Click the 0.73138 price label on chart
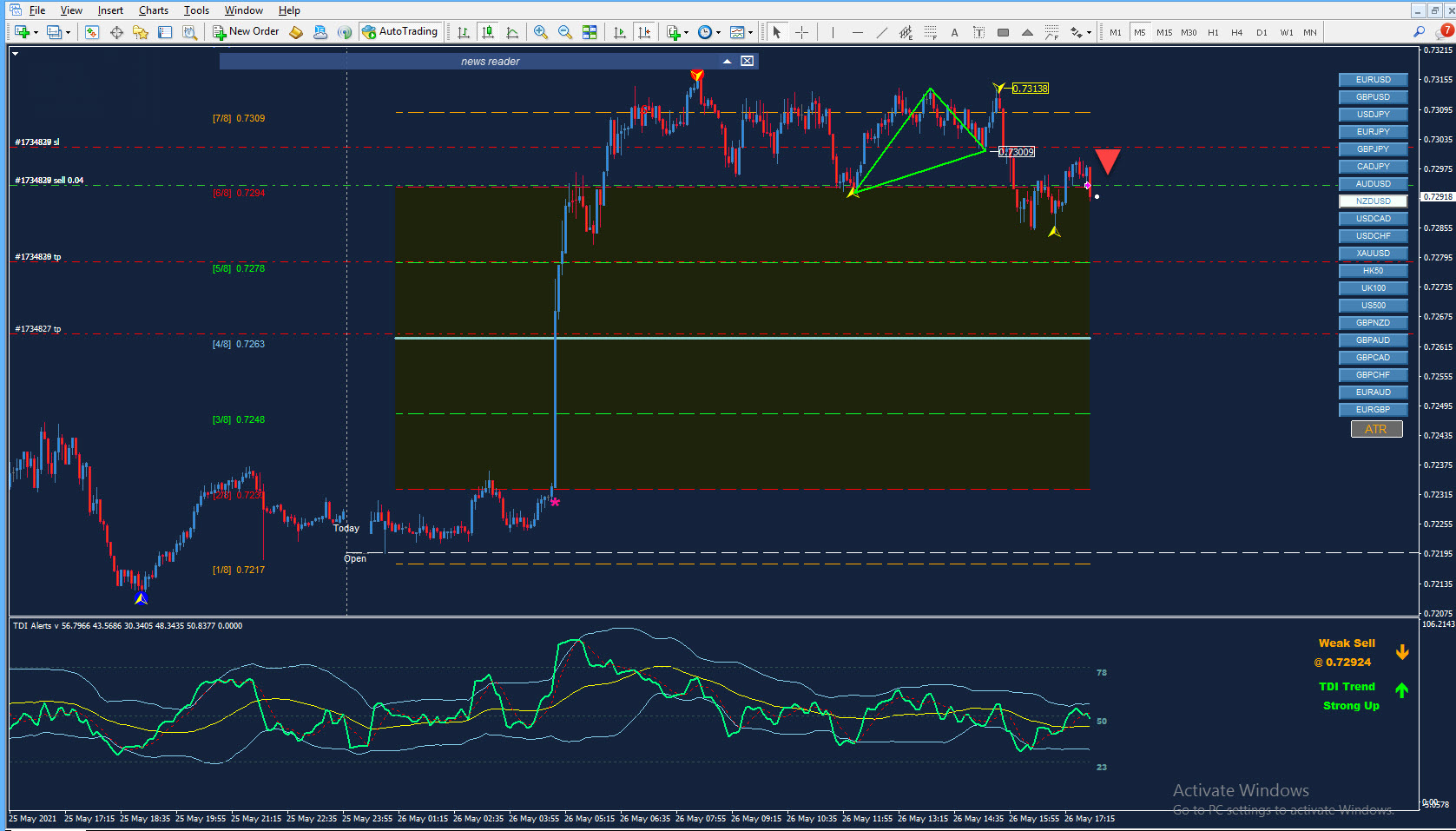 pos(1031,89)
